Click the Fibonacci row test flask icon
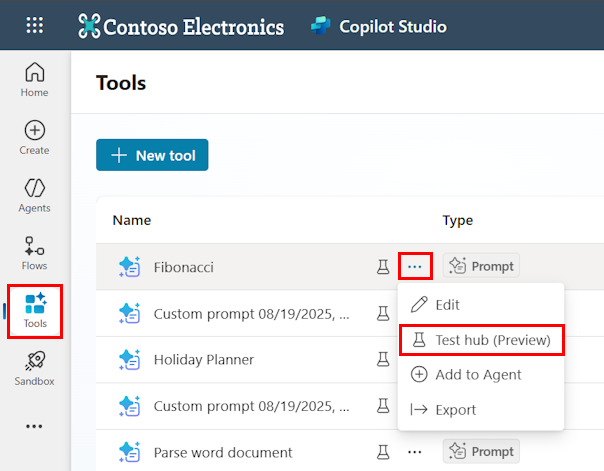Viewport: 604px width, 471px height. 381,267
